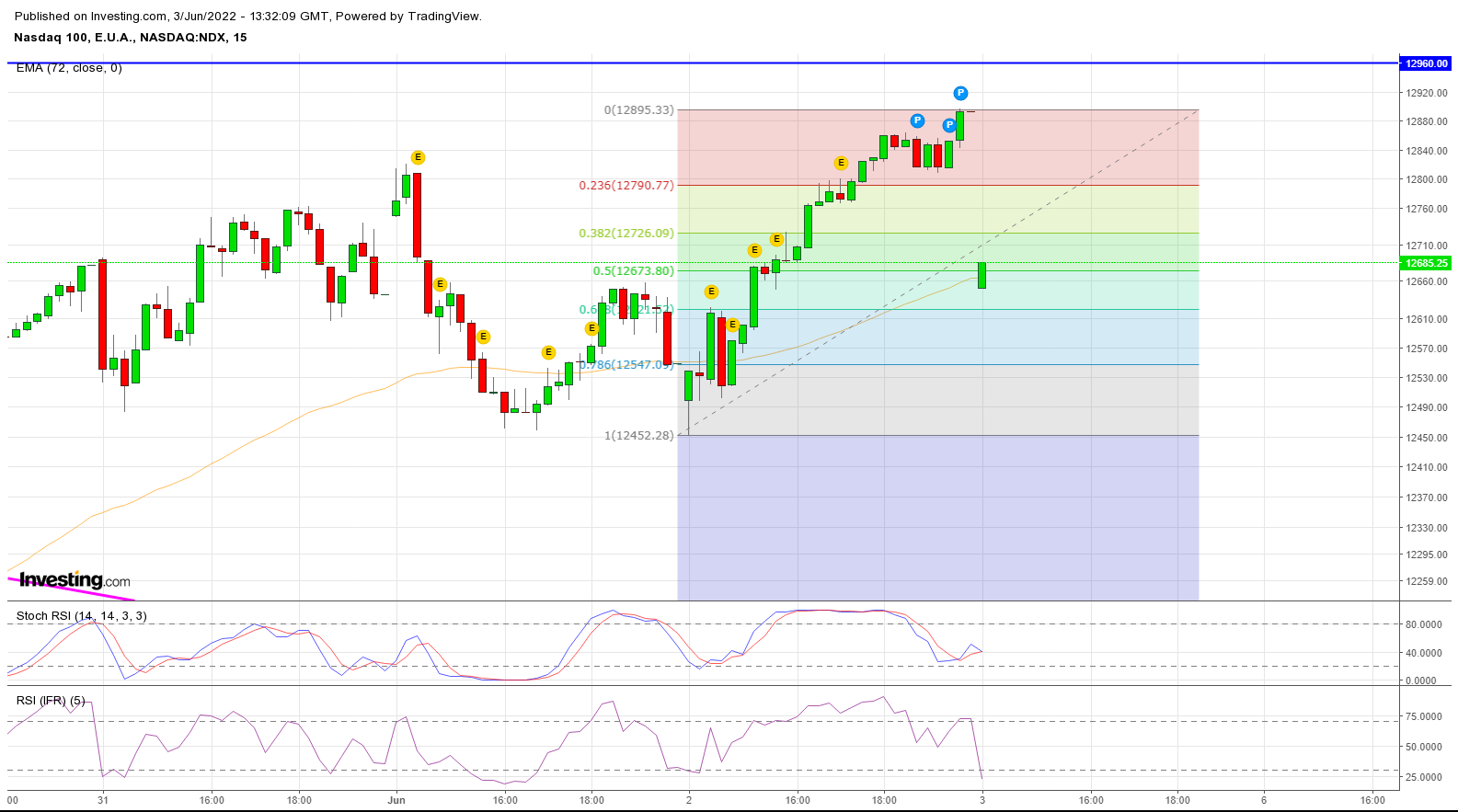Click the 12370.00 price axis label
The height and width of the screenshot is (812, 1458).
point(1427,497)
